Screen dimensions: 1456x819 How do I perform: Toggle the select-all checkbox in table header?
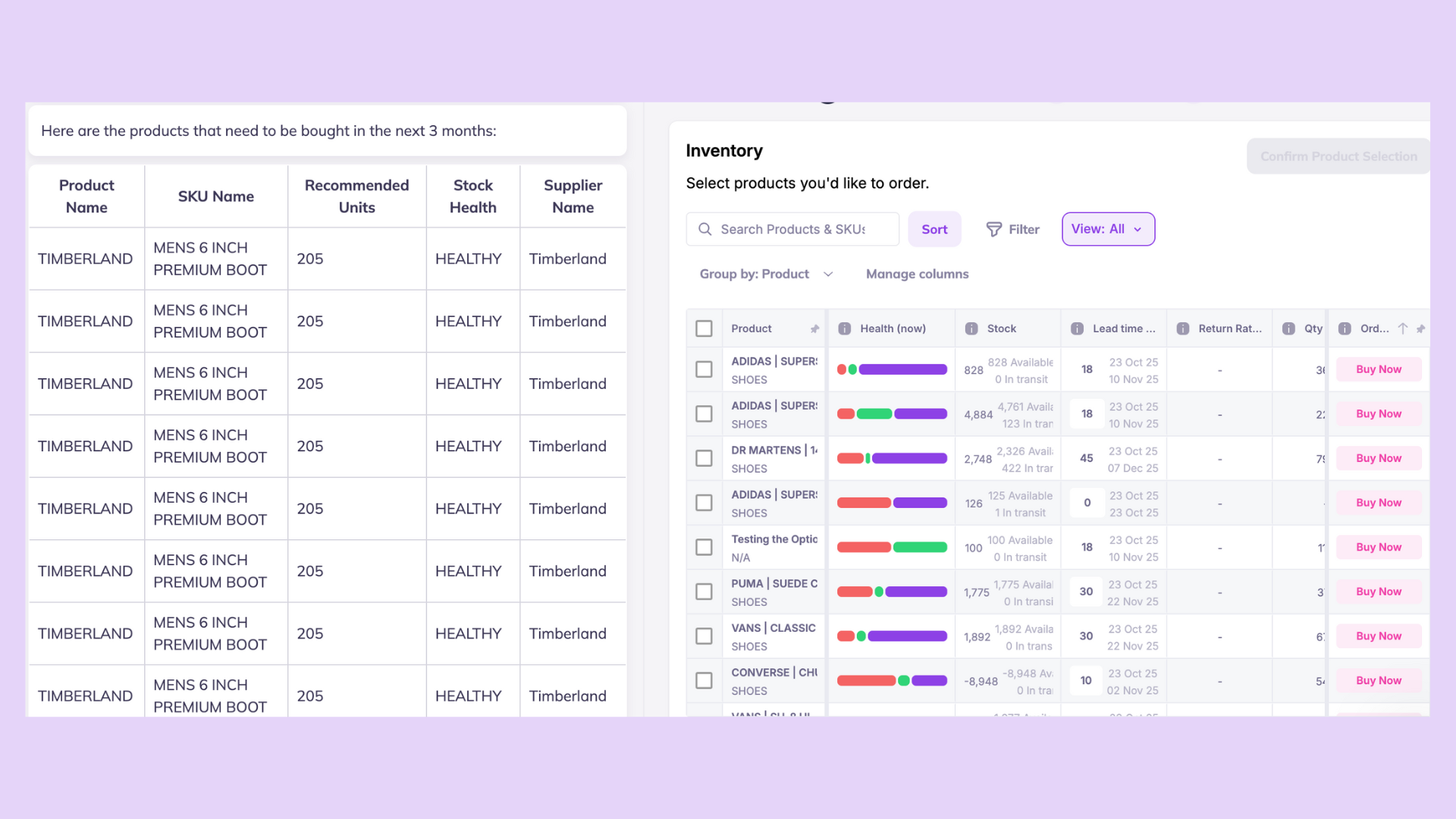pyautogui.click(x=704, y=328)
